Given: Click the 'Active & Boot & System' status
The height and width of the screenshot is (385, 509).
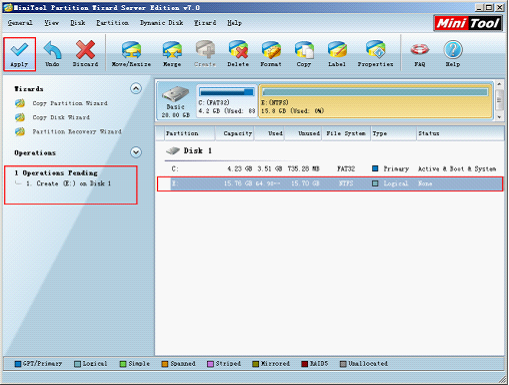Looking at the screenshot, I should pos(457,169).
